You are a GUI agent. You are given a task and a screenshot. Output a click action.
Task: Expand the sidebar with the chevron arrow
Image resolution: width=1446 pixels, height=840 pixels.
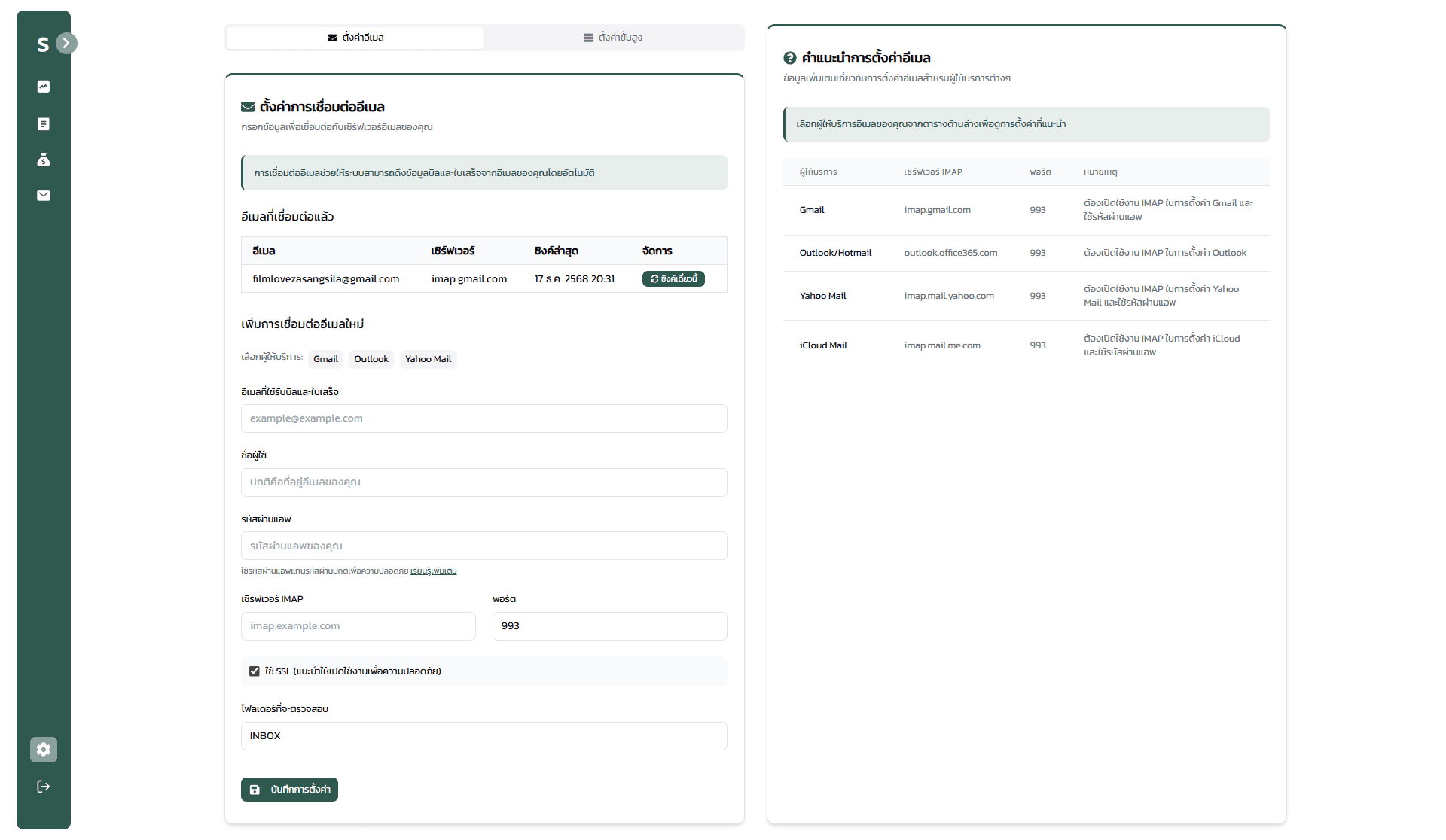(x=66, y=43)
